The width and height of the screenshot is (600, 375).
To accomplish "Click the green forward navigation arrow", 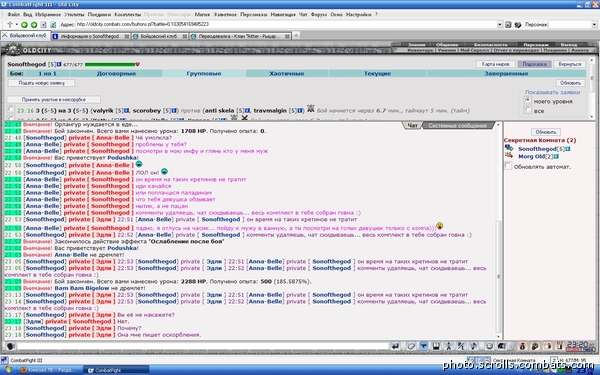I will click(34, 24).
